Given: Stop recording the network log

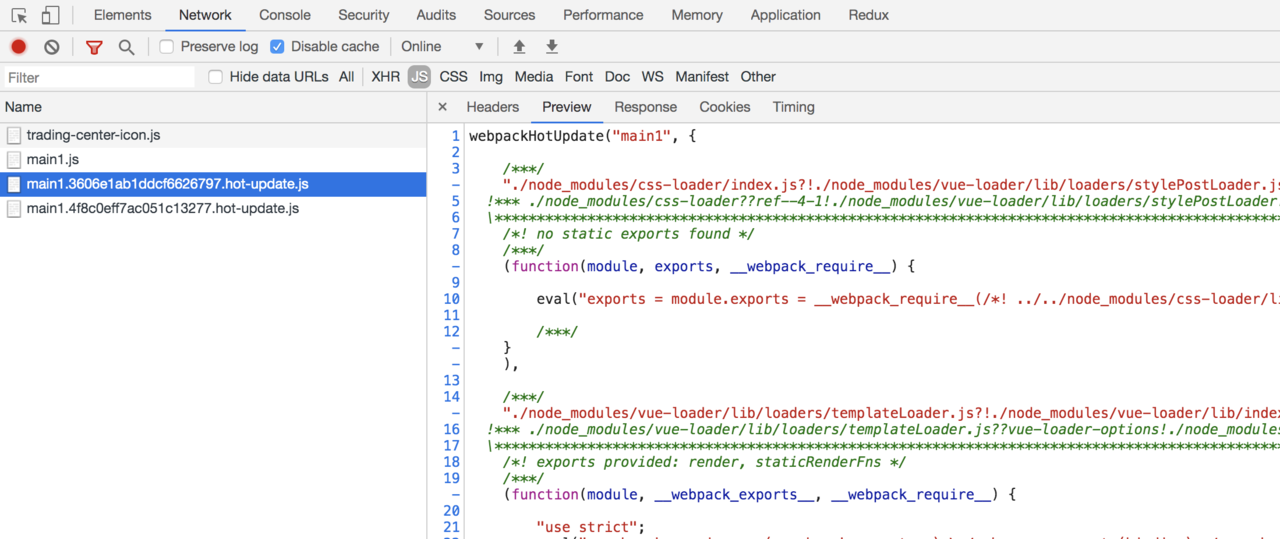Looking at the screenshot, I should (18, 47).
